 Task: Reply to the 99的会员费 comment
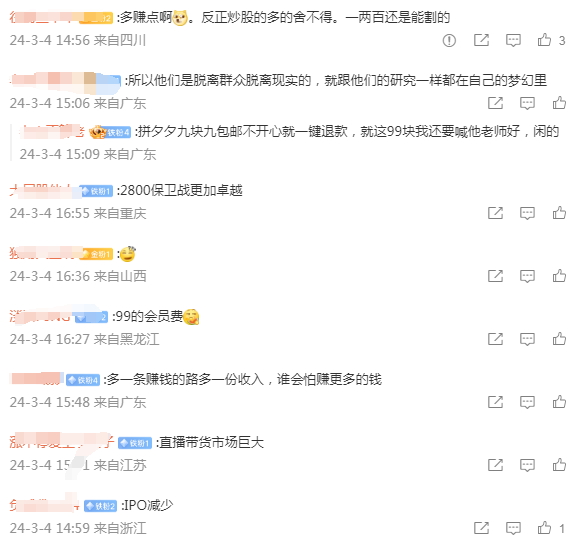tap(527, 339)
